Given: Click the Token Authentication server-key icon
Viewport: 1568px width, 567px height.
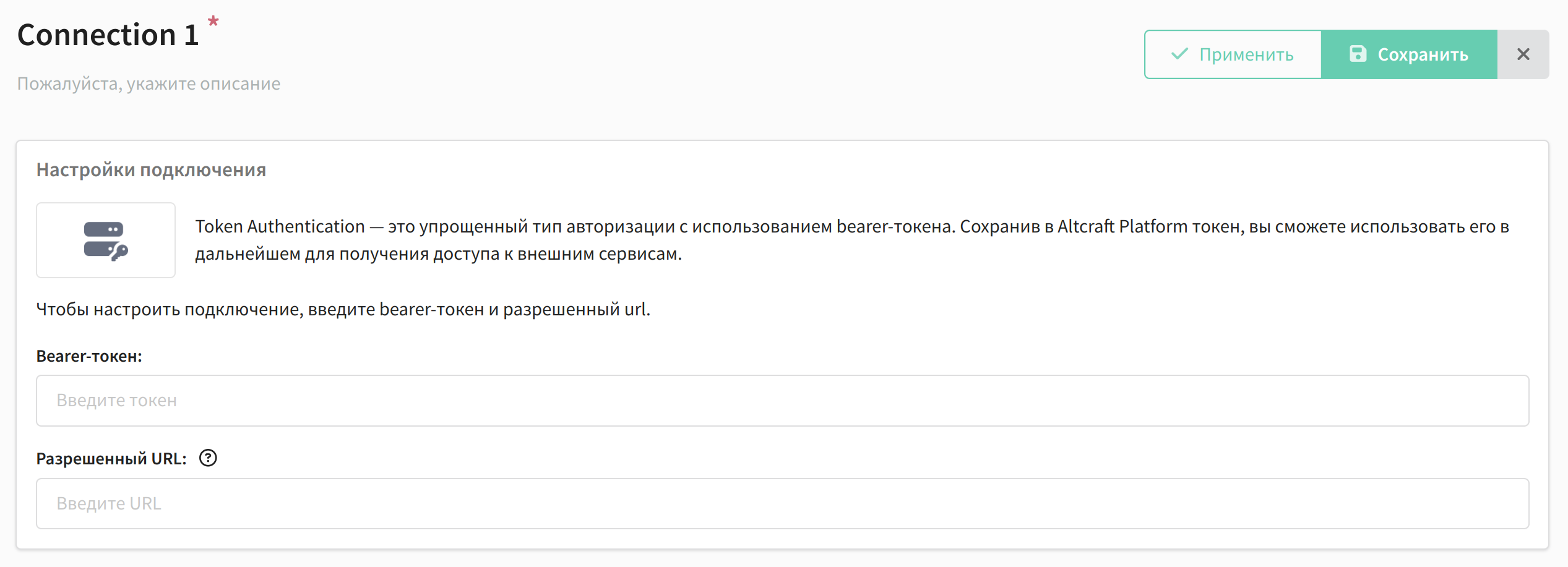Looking at the screenshot, I should coord(106,241).
